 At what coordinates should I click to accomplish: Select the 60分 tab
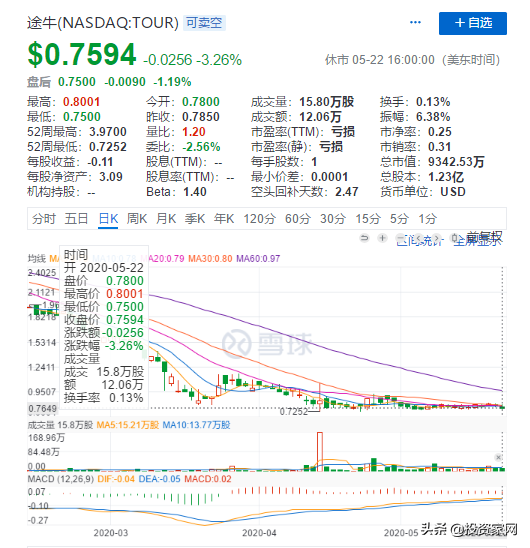tap(298, 219)
